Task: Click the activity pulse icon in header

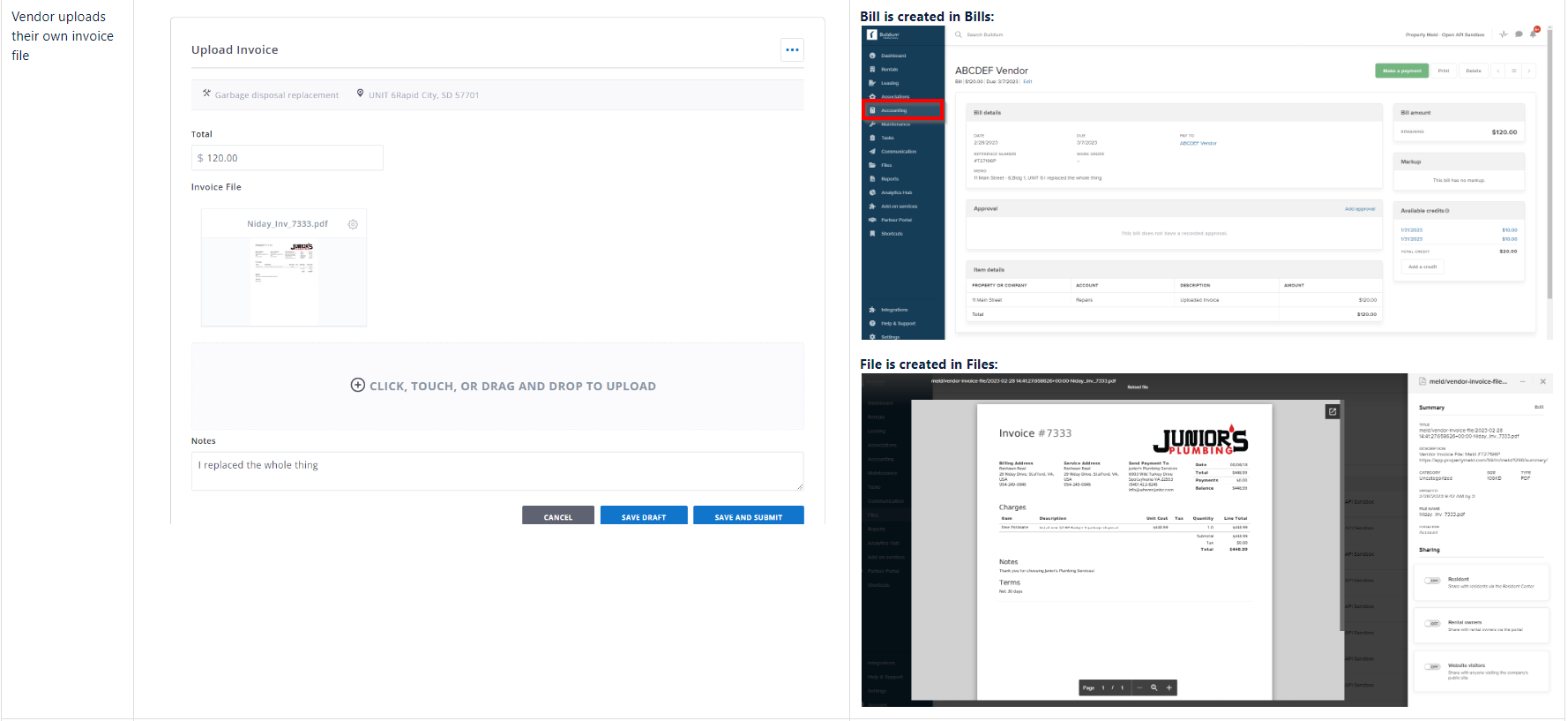Action: 1504,34
